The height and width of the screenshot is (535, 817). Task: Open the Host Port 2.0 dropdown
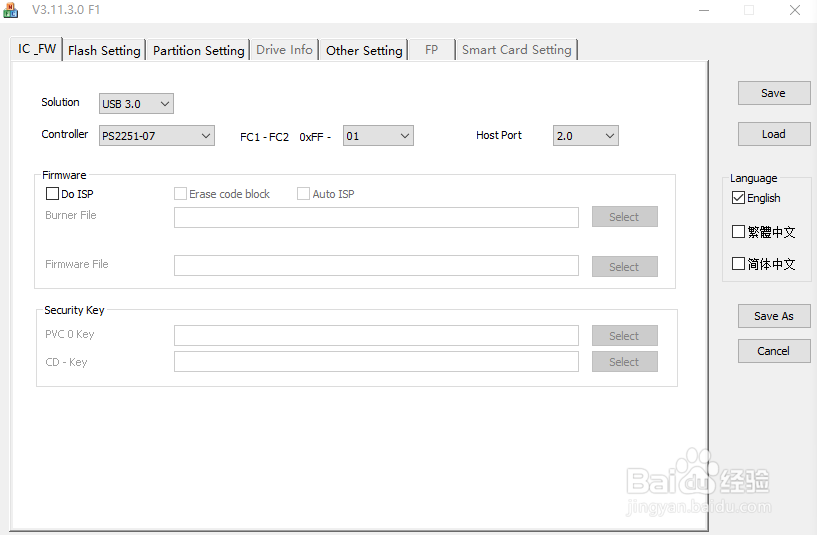586,135
